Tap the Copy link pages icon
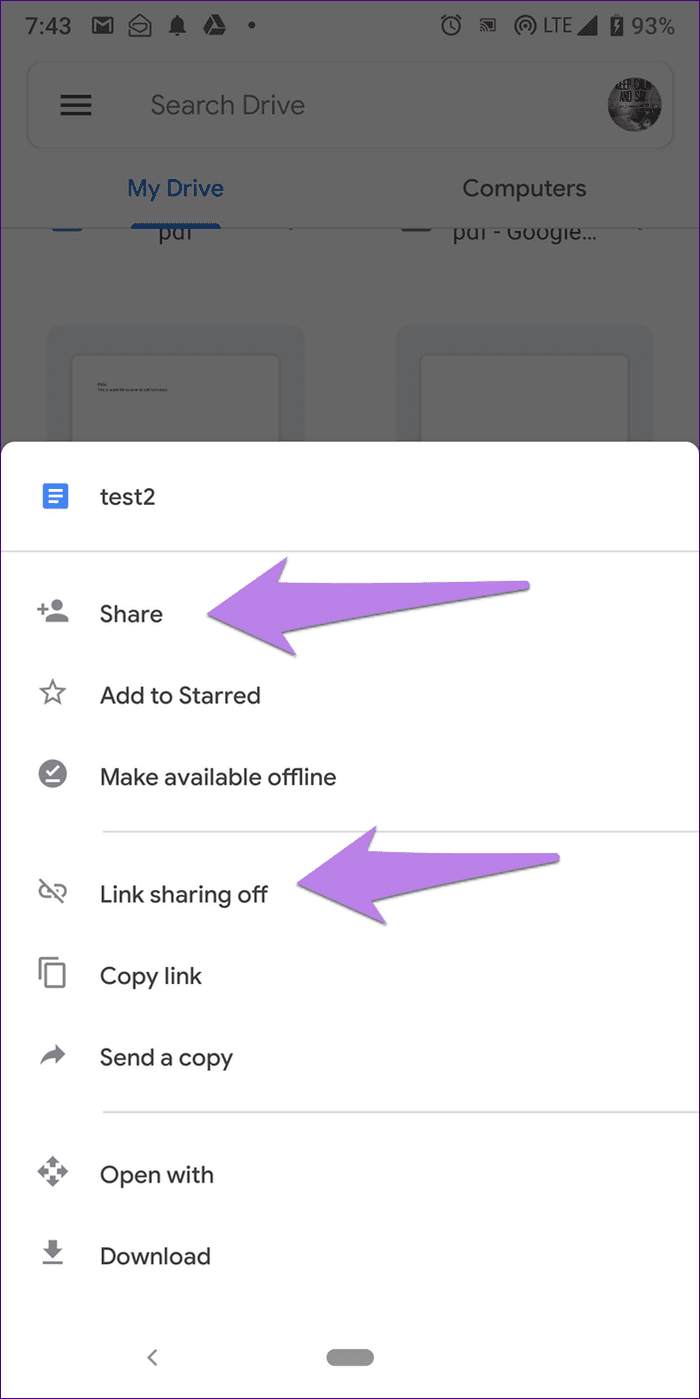This screenshot has width=700, height=1399. (x=52, y=974)
